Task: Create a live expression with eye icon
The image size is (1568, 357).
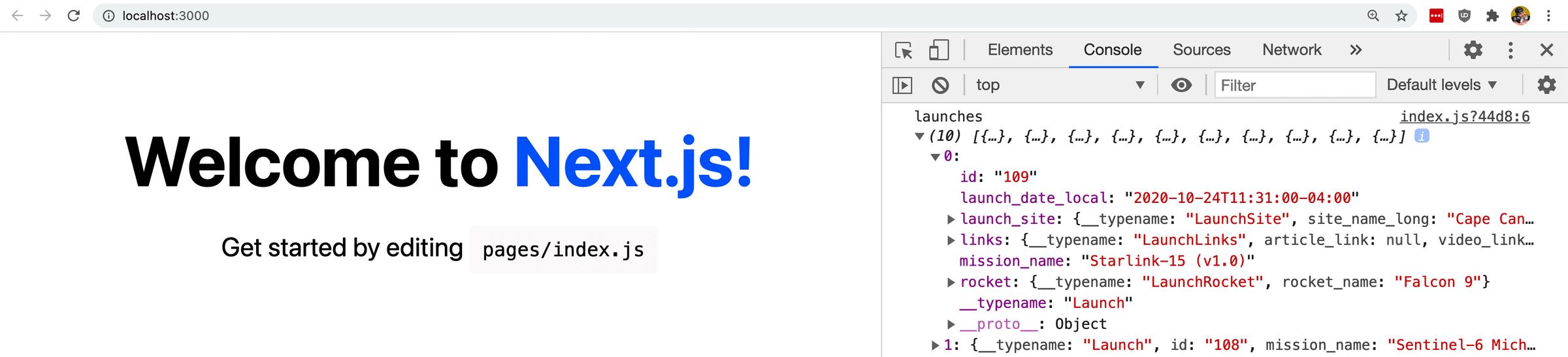Action: pyautogui.click(x=1181, y=85)
